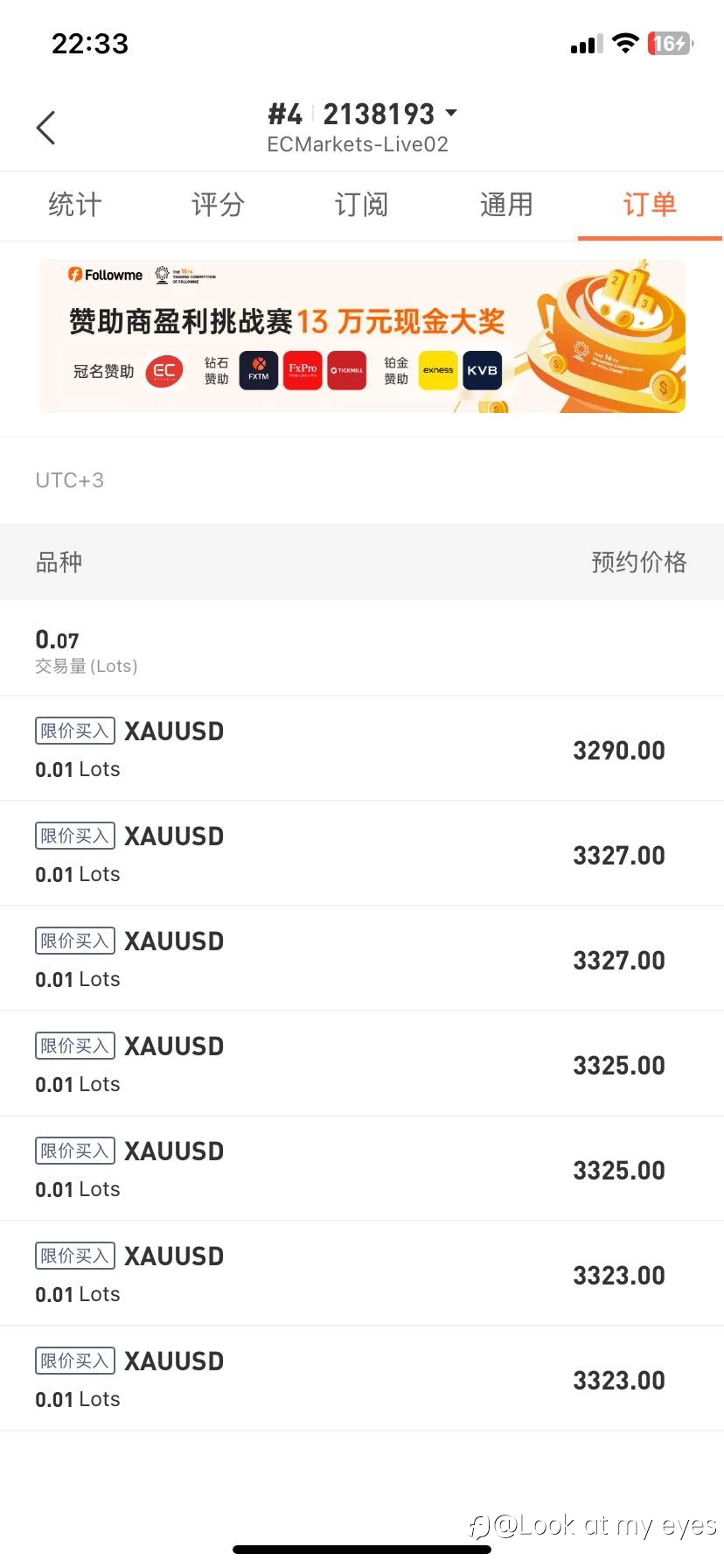
Task: Tap the UTC+3 timezone label
Action: [x=70, y=480]
